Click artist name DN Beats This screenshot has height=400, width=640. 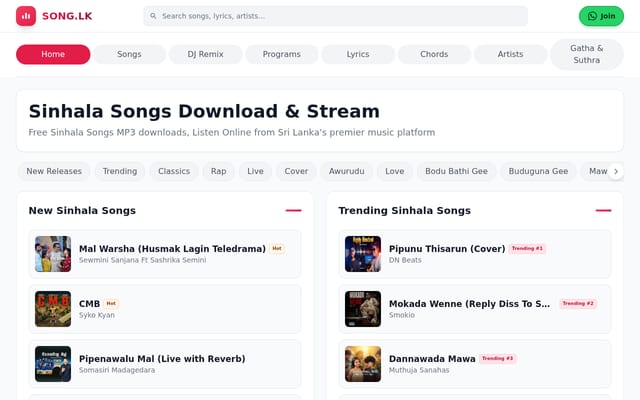pos(405,260)
